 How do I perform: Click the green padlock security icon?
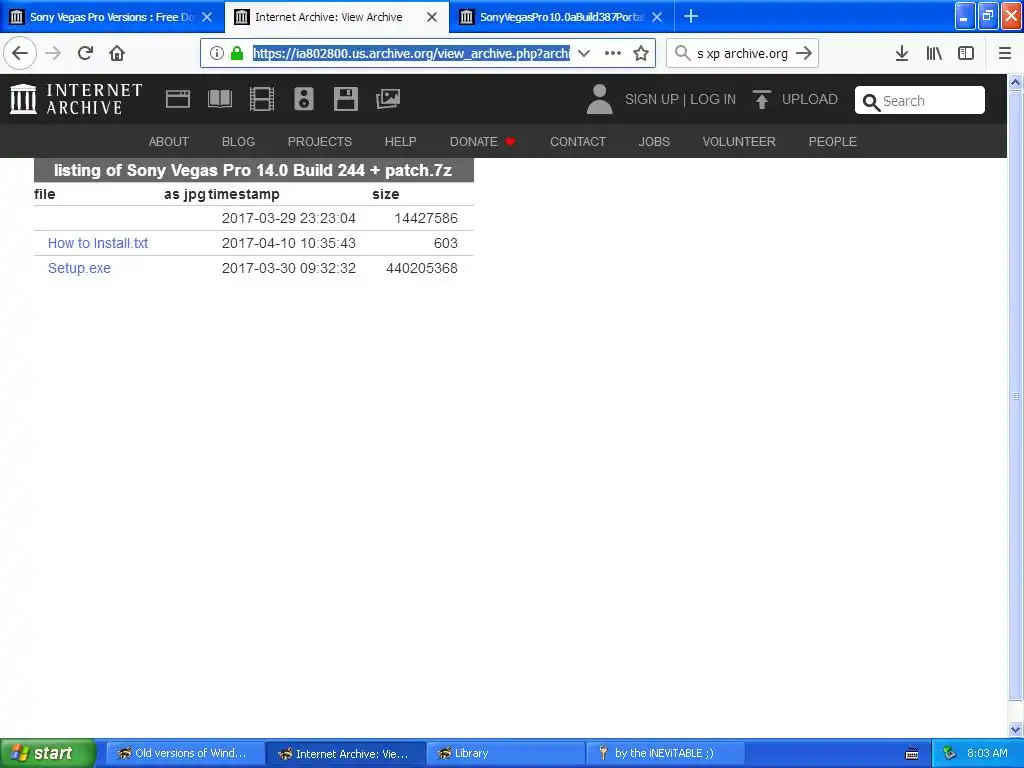point(237,53)
